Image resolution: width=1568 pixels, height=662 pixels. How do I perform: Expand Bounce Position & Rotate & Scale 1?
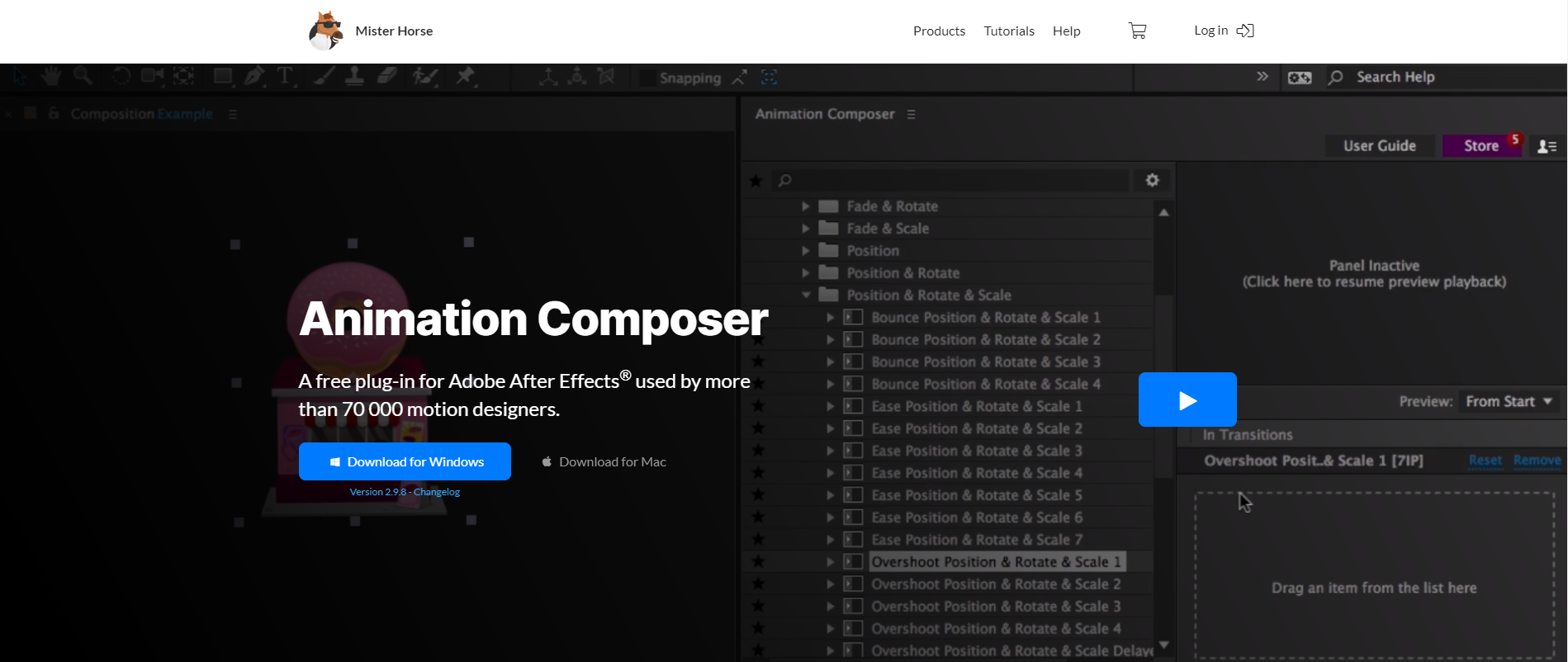click(x=831, y=318)
